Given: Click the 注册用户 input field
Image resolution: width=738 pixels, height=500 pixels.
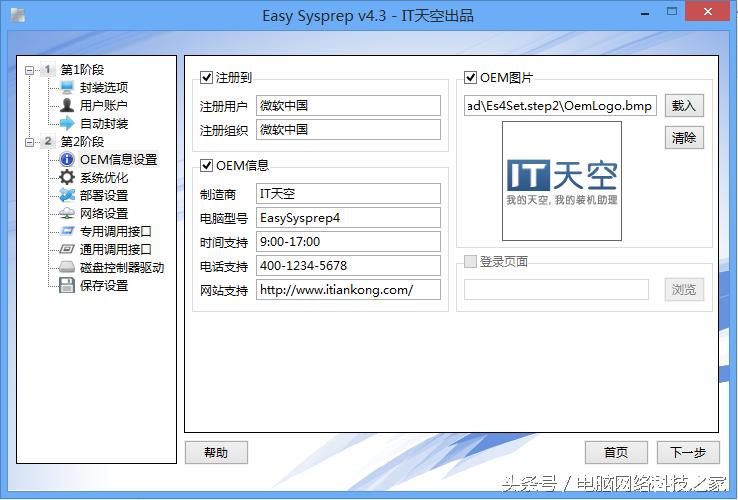Looking at the screenshot, I should [x=348, y=105].
